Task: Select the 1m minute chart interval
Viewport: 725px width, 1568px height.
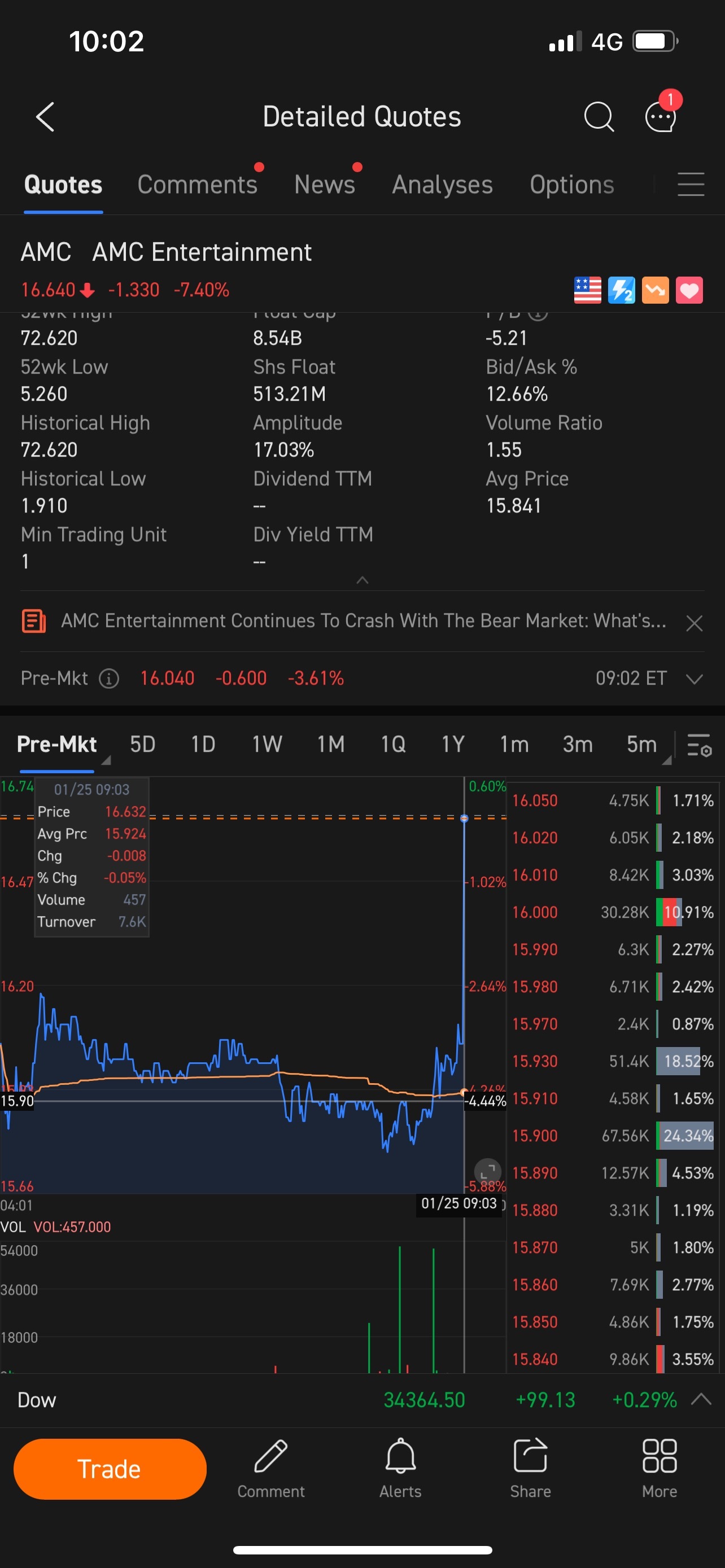Action: tap(514, 744)
